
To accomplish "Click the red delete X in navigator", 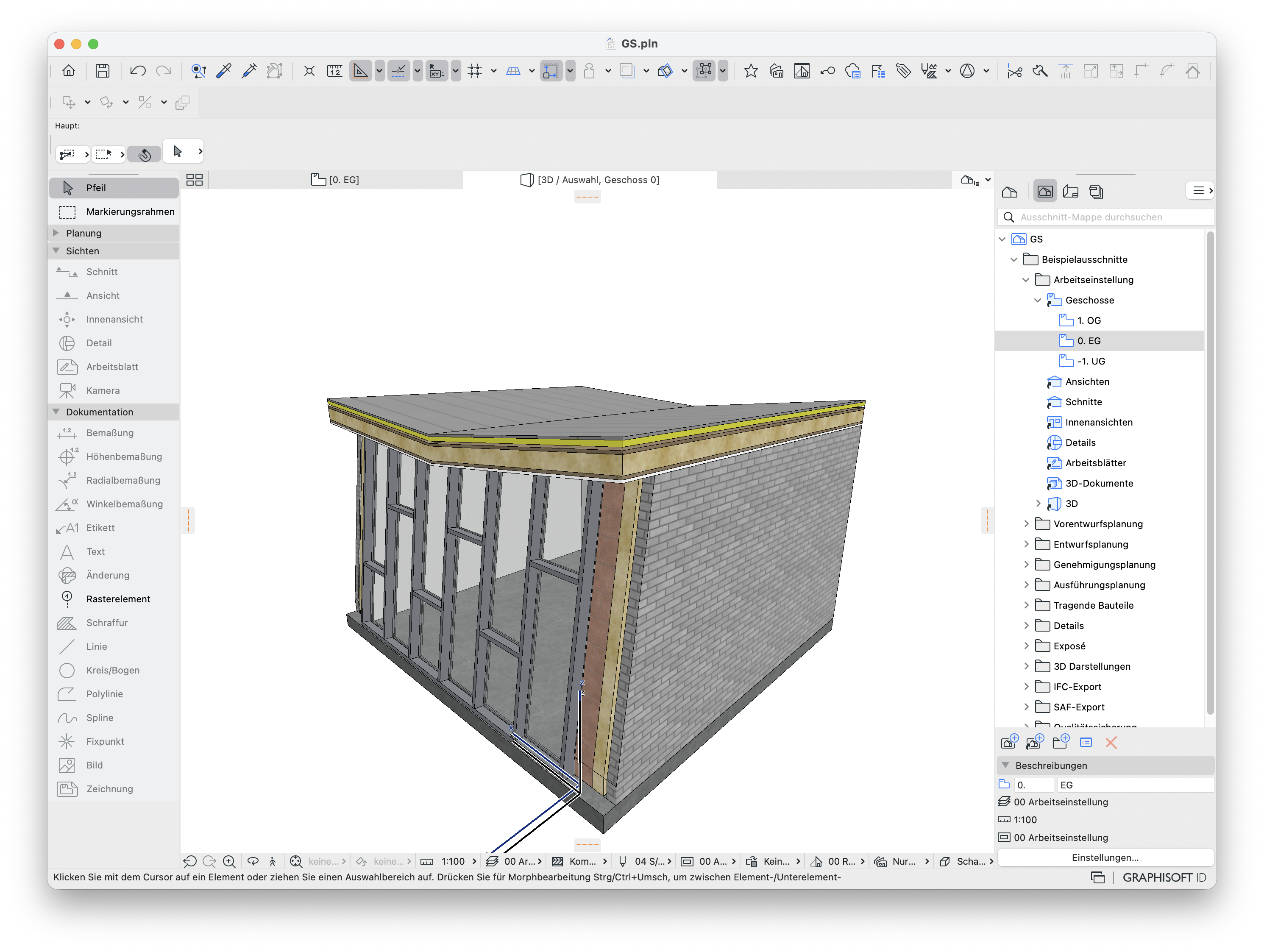I will tap(1111, 742).
